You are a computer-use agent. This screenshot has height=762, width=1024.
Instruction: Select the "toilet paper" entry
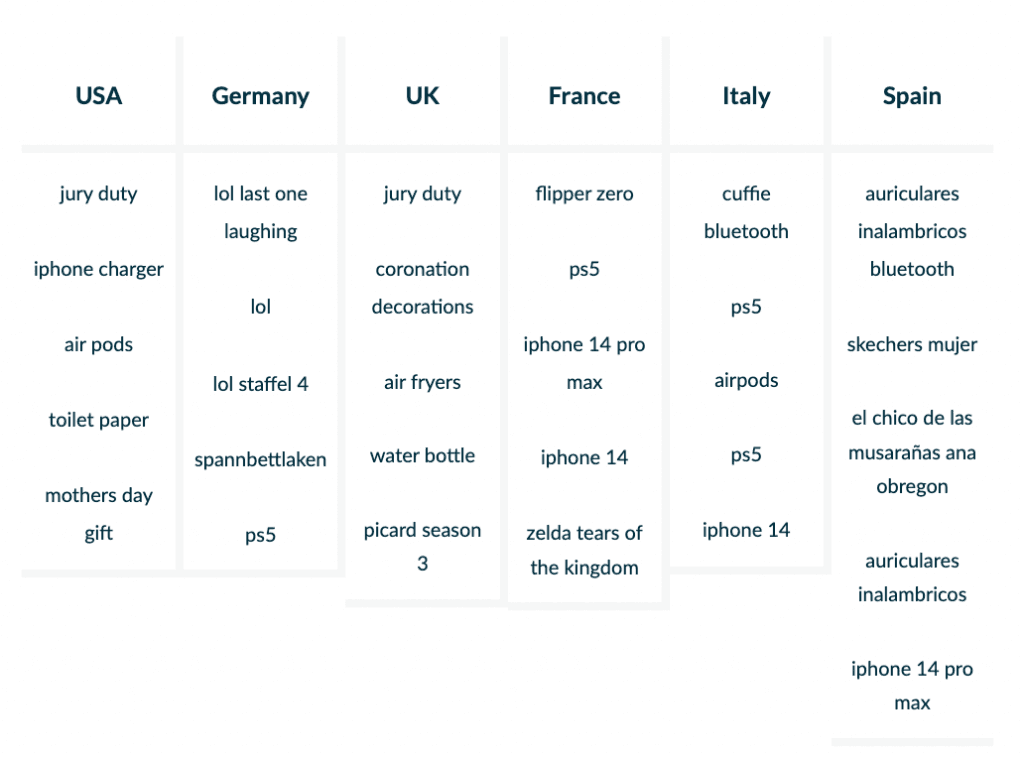(x=98, y=420)
